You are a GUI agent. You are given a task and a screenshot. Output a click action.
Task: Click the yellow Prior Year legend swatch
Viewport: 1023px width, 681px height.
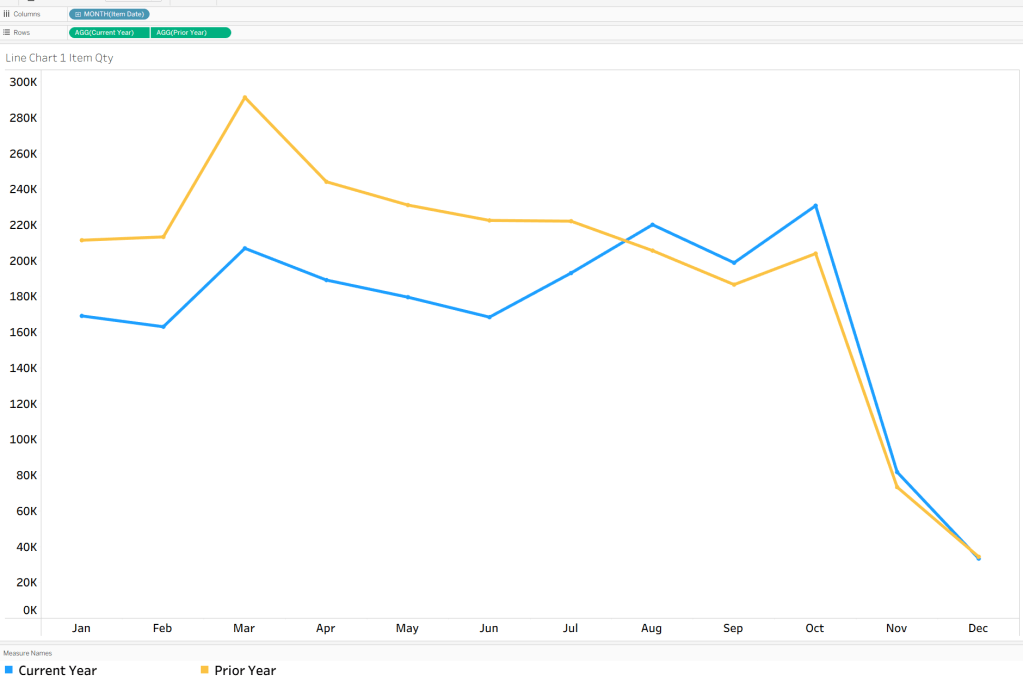205,669
